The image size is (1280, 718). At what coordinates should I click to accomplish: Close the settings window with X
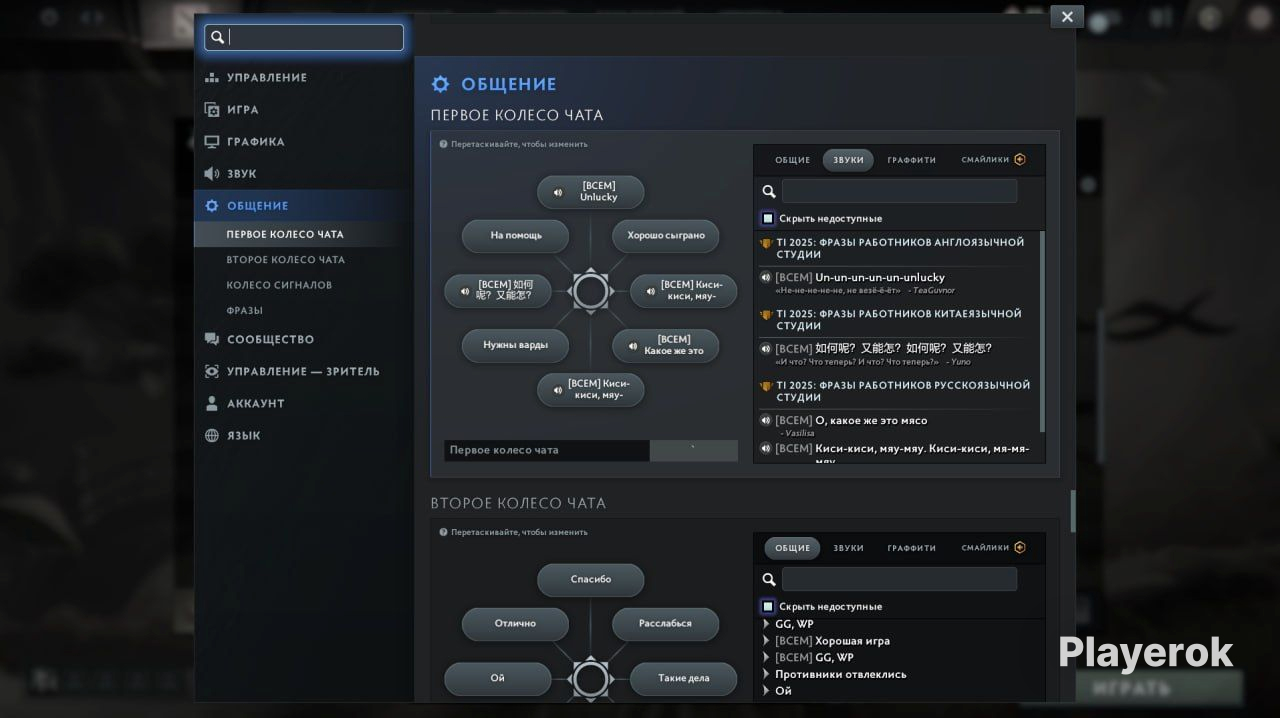1067,17
